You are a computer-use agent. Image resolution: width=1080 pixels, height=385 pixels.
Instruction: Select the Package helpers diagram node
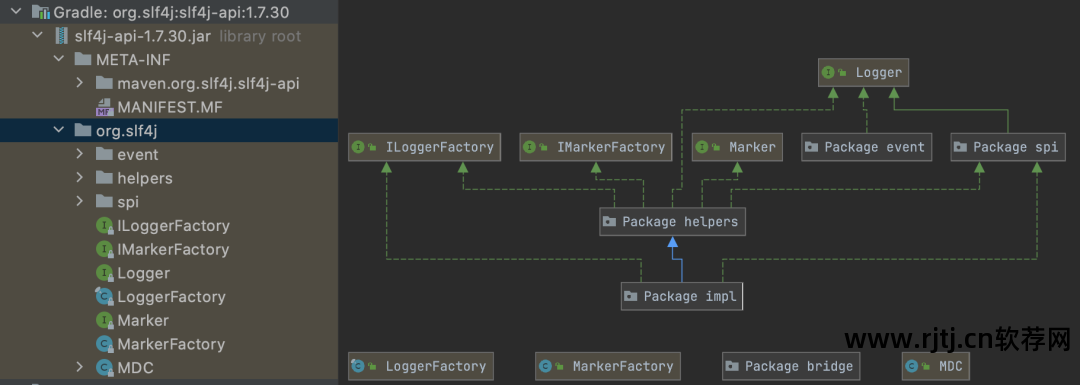click(672, 222)
